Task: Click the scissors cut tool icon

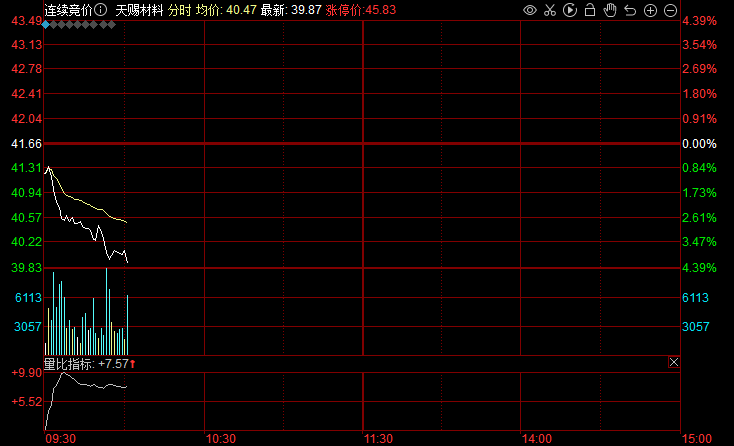Action: pyautogui.click(x=551, y=10)
